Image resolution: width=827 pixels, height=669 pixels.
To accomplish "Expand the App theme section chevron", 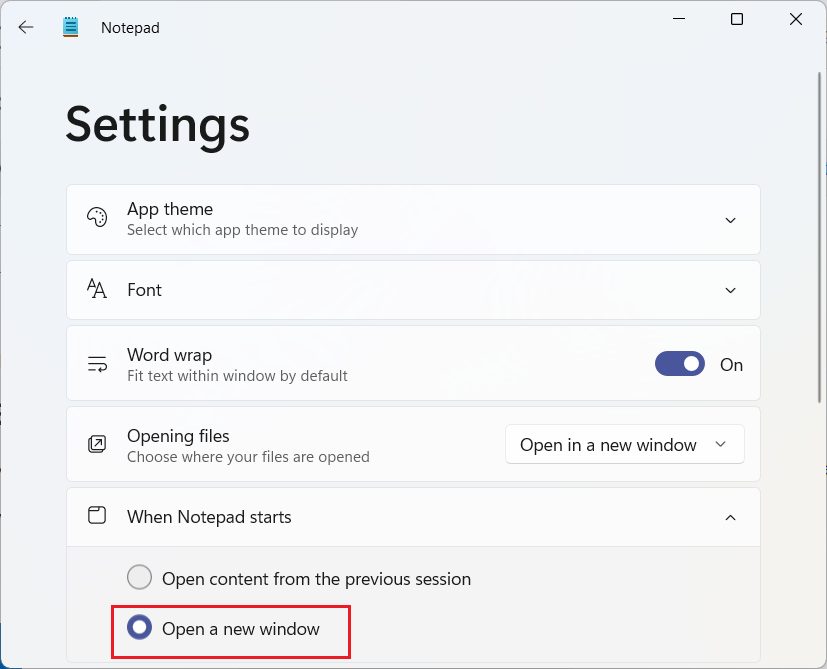I will coord(730,220).
